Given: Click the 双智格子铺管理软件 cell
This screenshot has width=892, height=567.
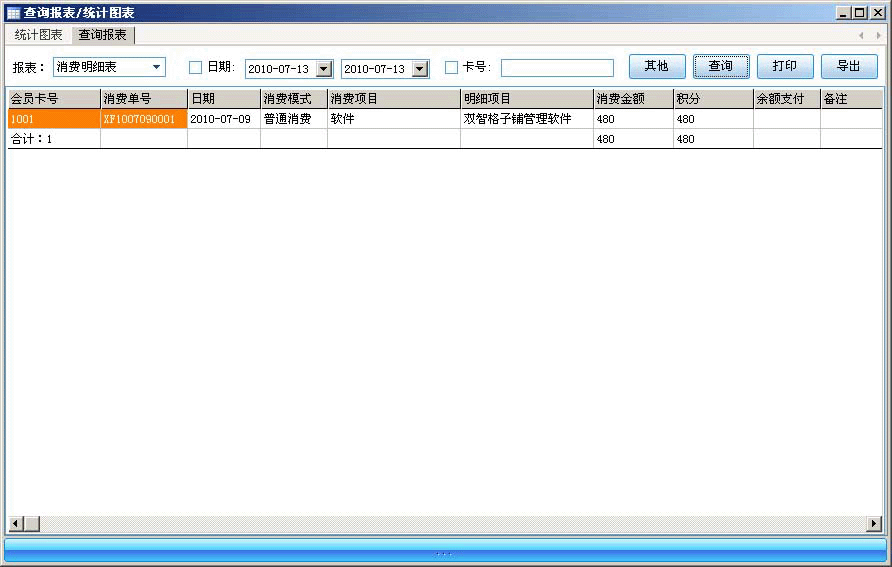Looking at the screenshot, I should pyautogui.click(x=527, y=119).
